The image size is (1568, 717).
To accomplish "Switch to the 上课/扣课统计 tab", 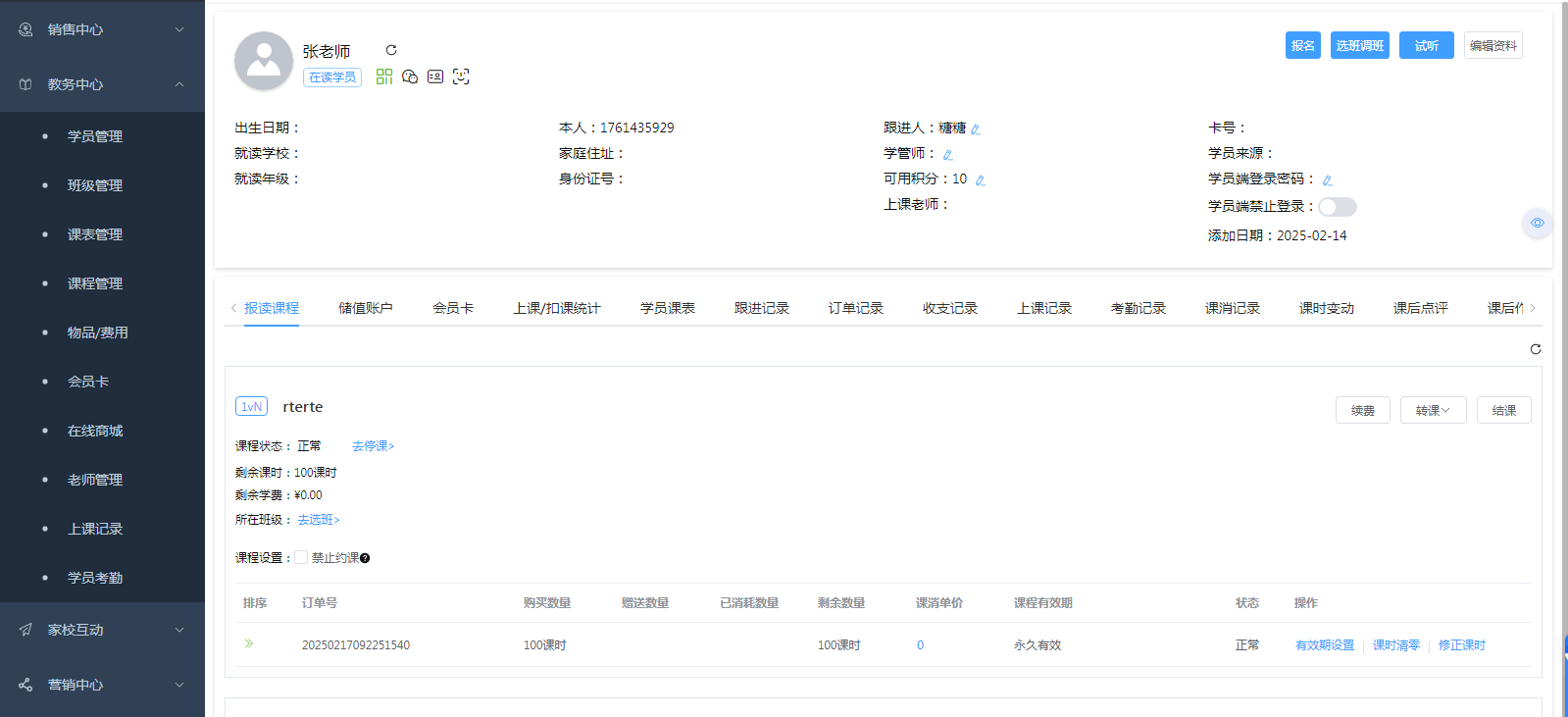I will 557,308.
